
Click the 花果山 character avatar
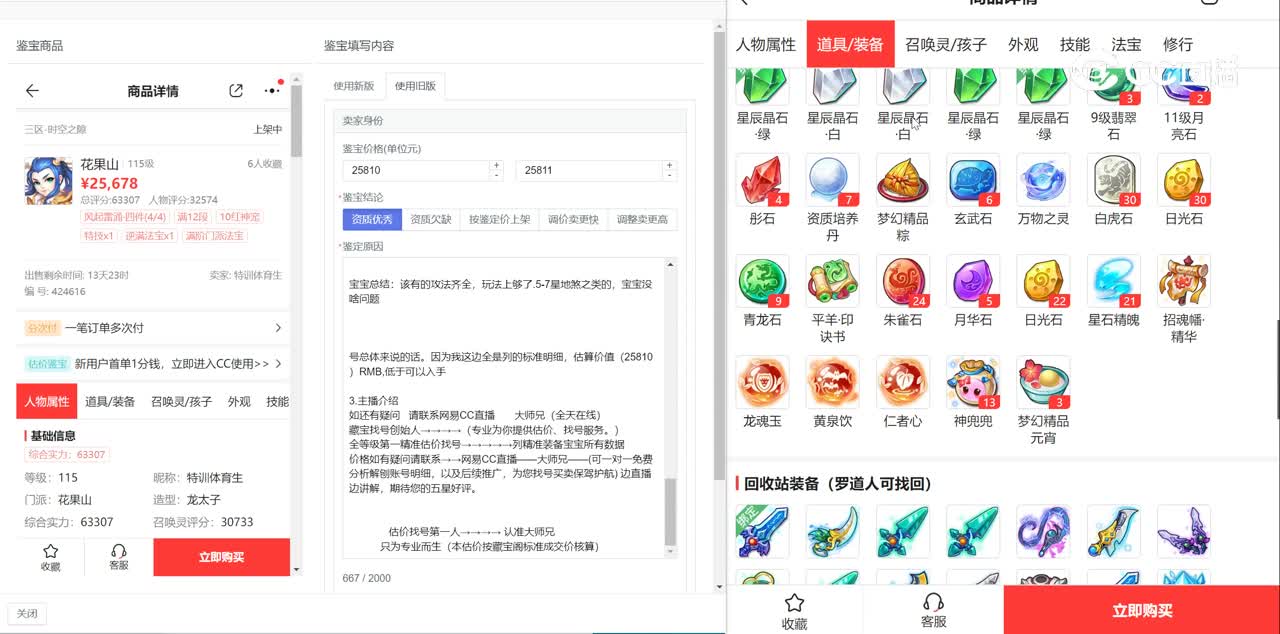click(x=48, y=181)
